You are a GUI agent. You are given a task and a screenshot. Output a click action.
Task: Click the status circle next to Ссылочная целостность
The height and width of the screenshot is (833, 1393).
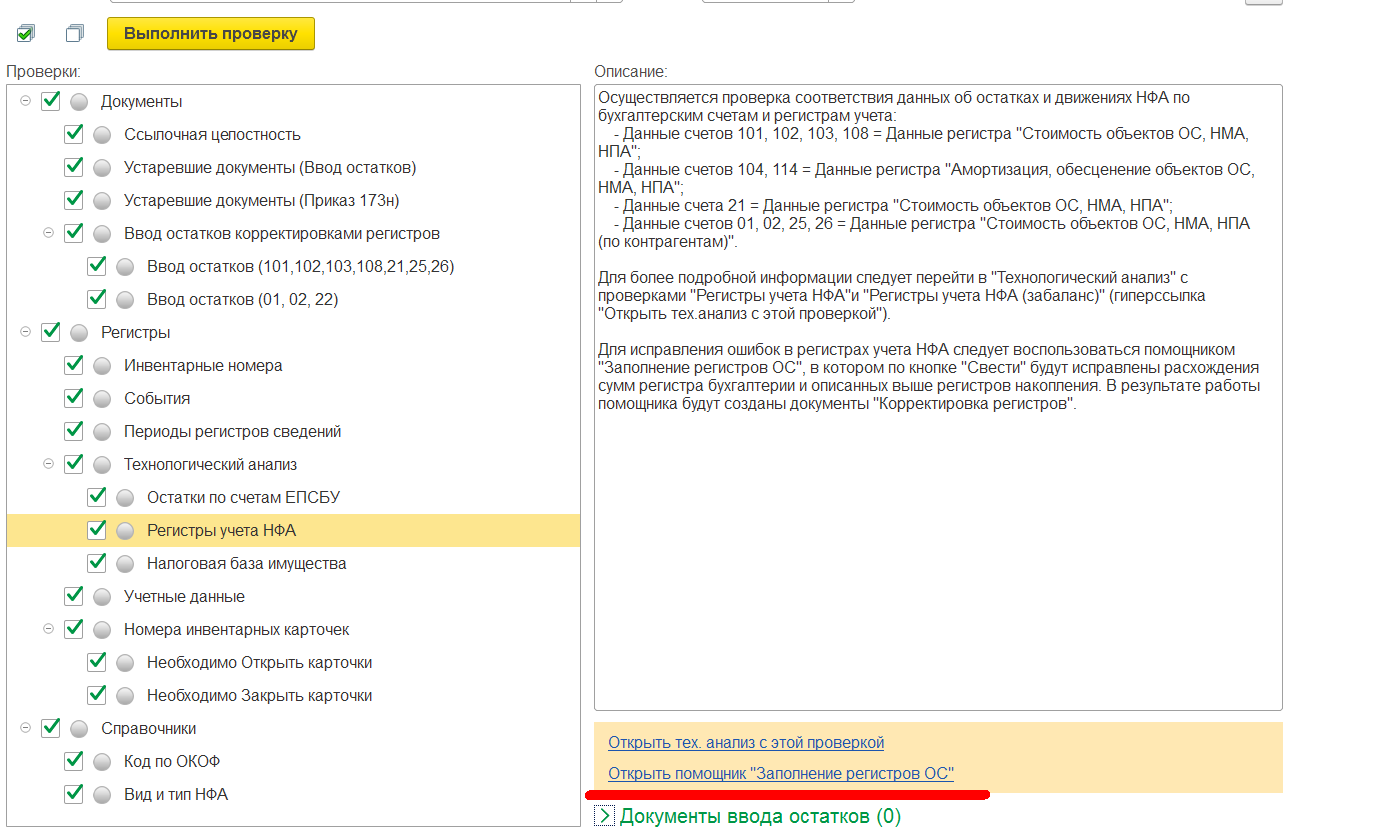click(102, 135)
